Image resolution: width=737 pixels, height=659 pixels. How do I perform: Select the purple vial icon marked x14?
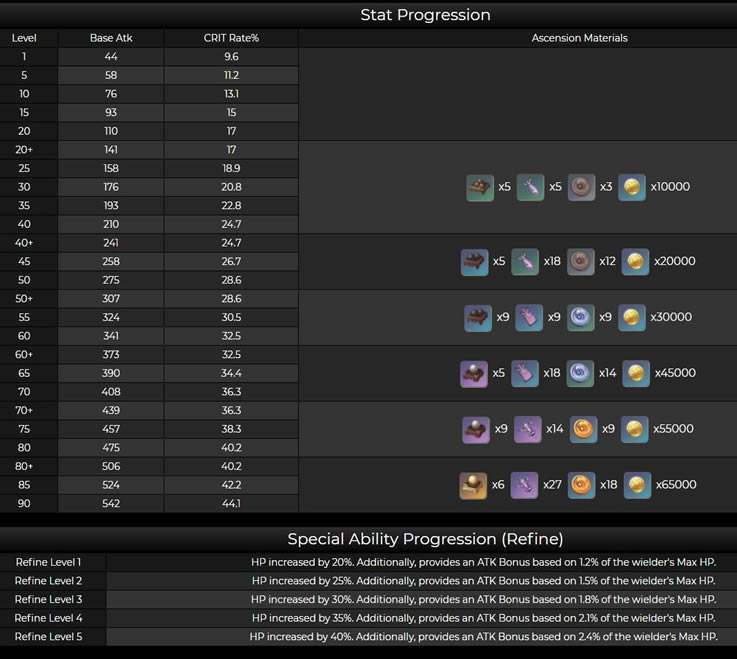(527, 430)
